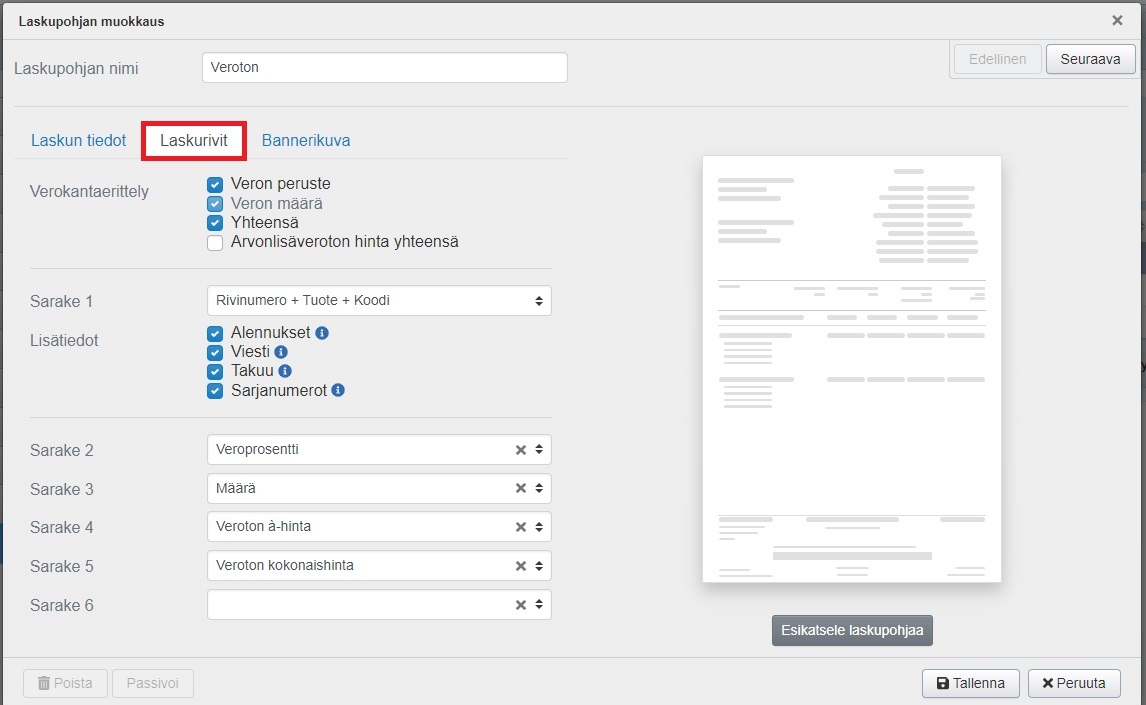Open the Sarake 1 dropdown
This screenshot has width=1146, height=705.
coord(378,301)
